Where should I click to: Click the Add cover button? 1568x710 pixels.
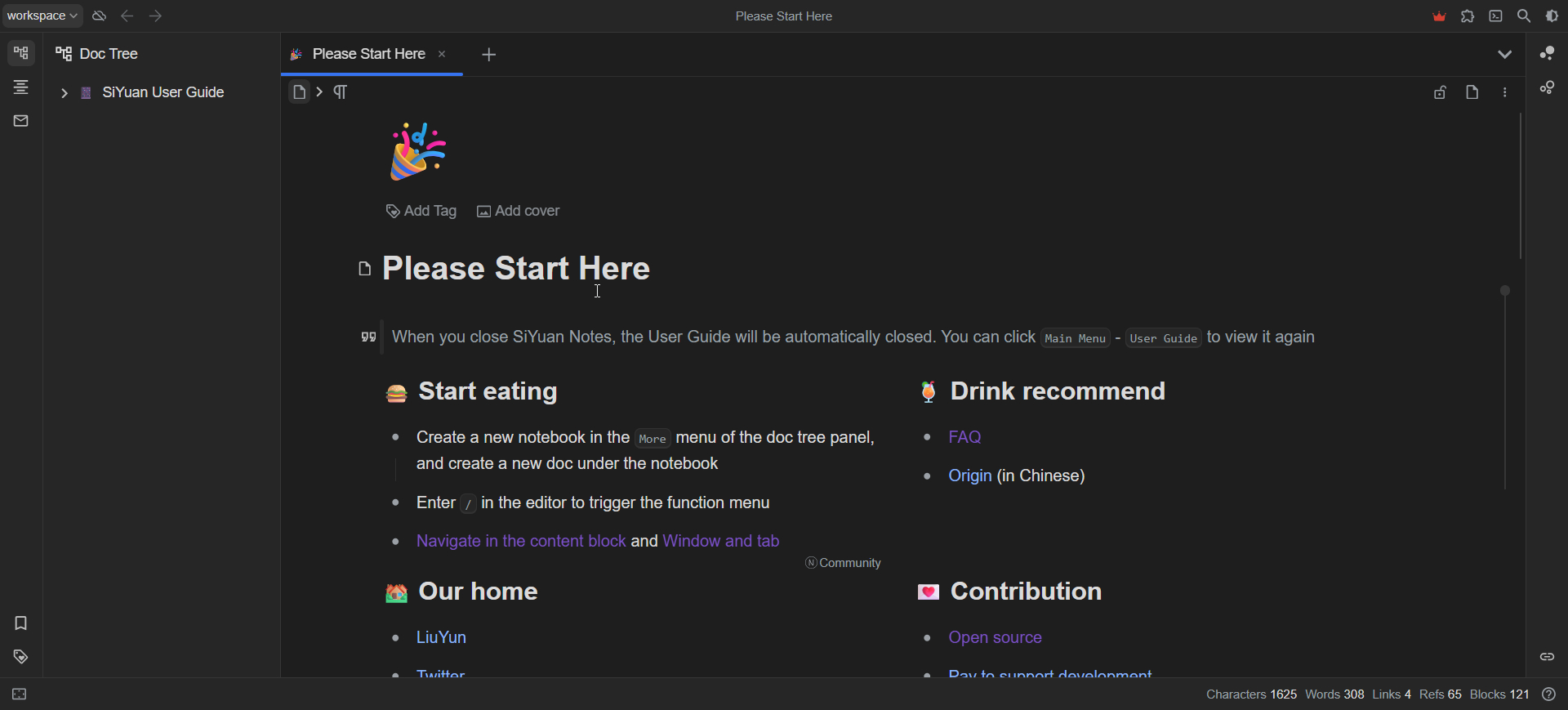coord(519,211)
